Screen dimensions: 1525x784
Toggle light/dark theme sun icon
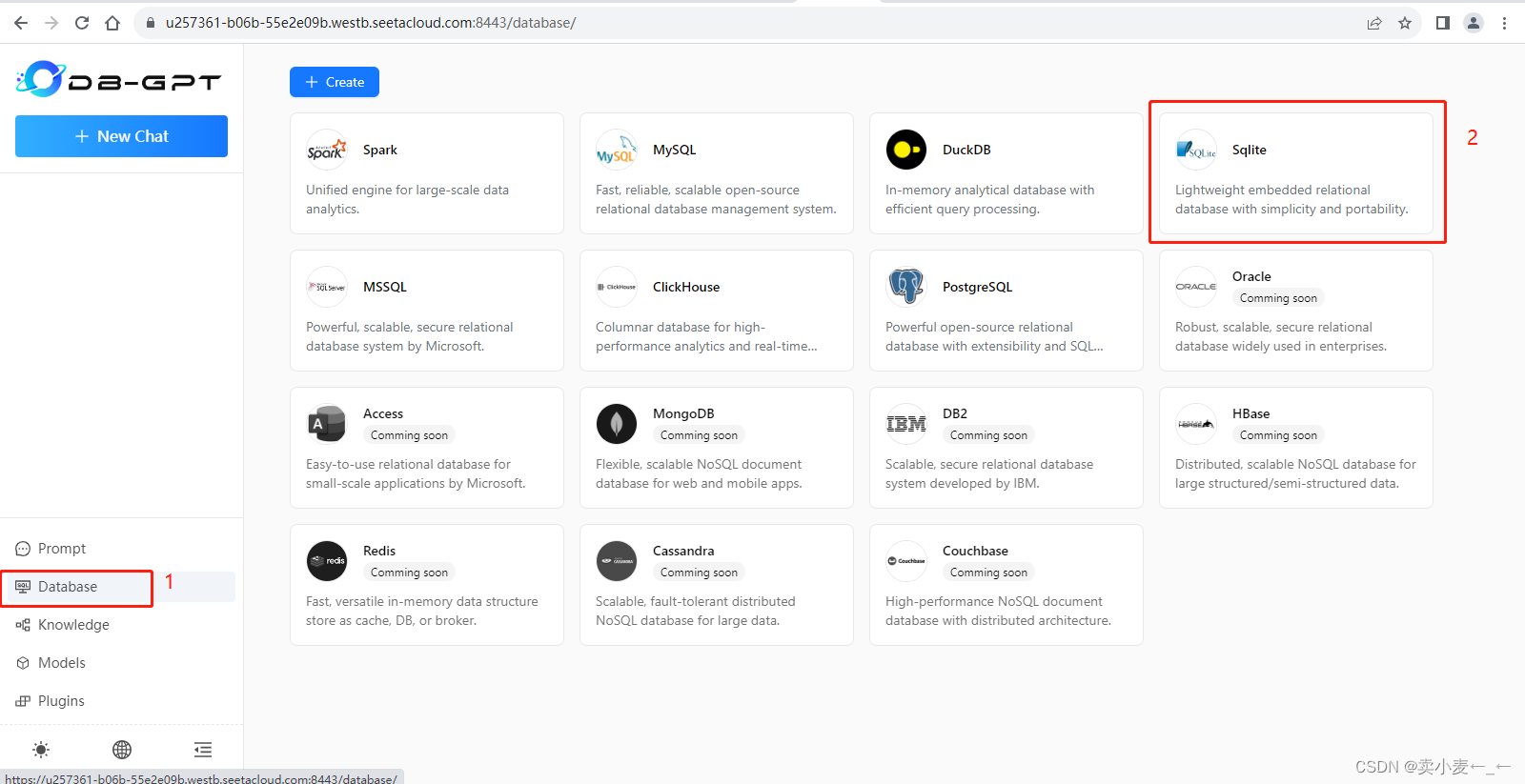[x=41, y=750]
